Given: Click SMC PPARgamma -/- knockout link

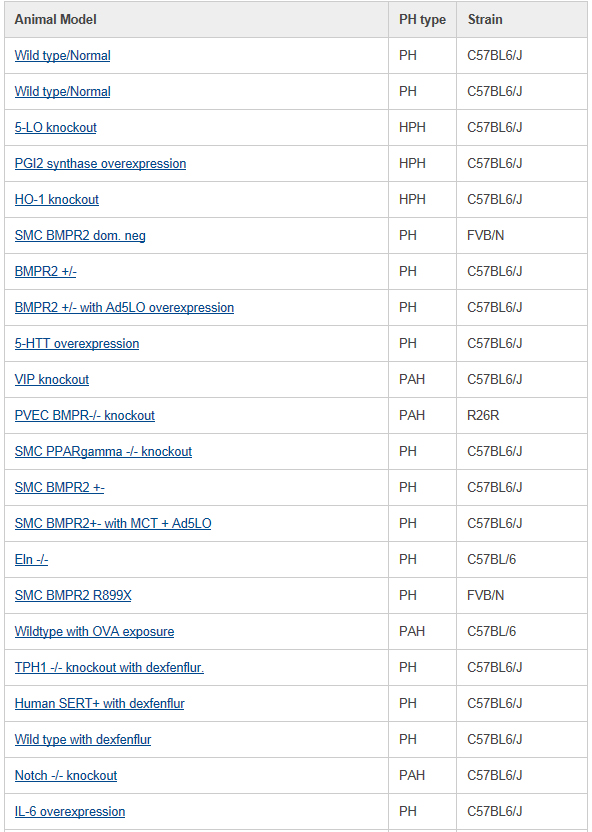Looking at the screenshot, I should 103,452.
